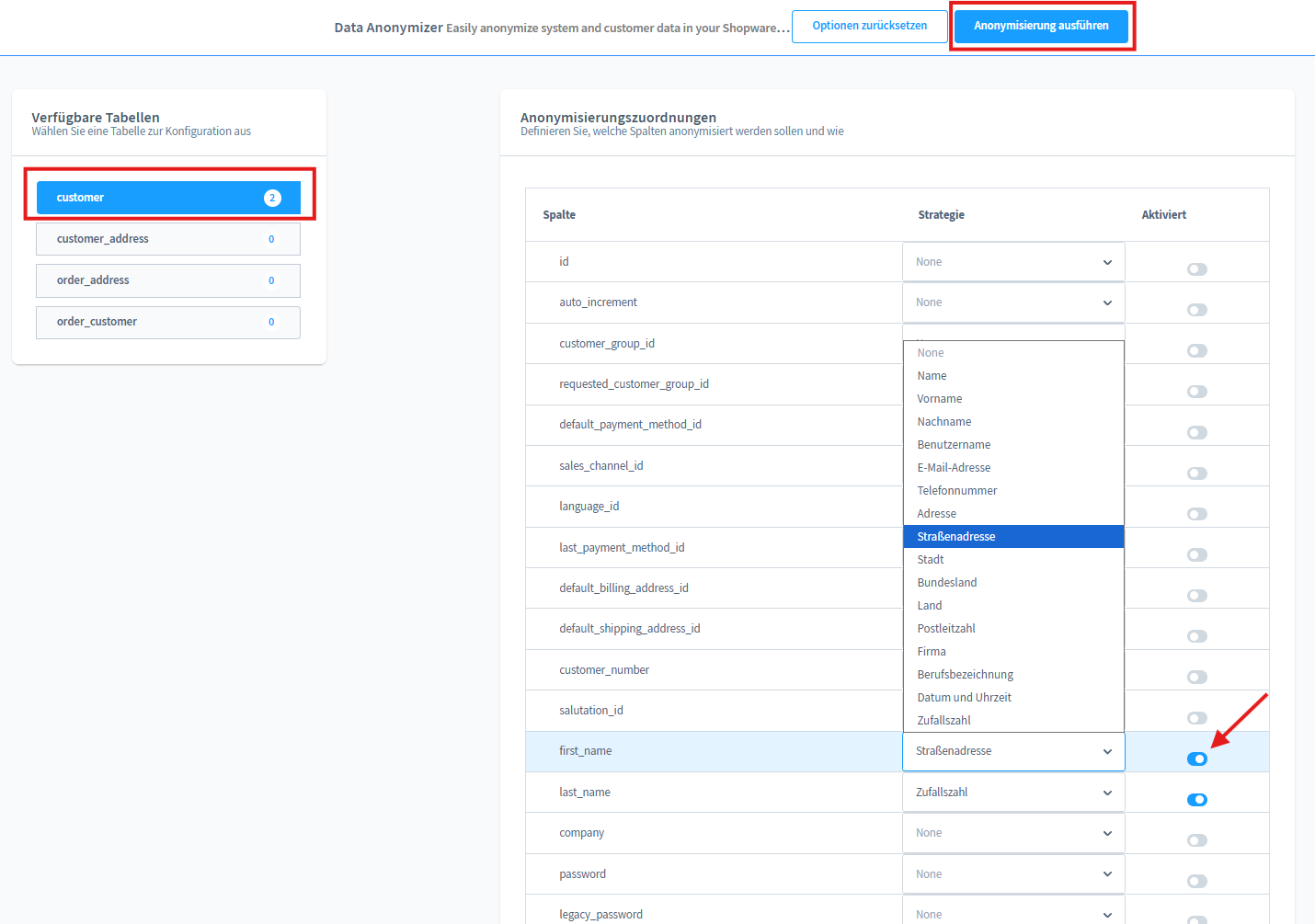Select the customer_address table
The image size is (1315, 924).
click(x=168, y=239)
